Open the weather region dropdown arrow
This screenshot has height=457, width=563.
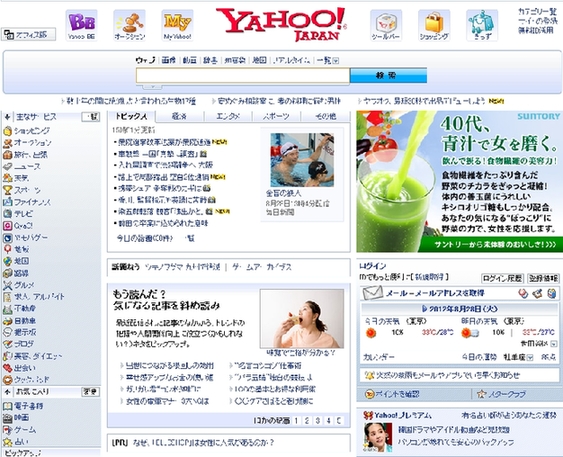pos(554,344)
